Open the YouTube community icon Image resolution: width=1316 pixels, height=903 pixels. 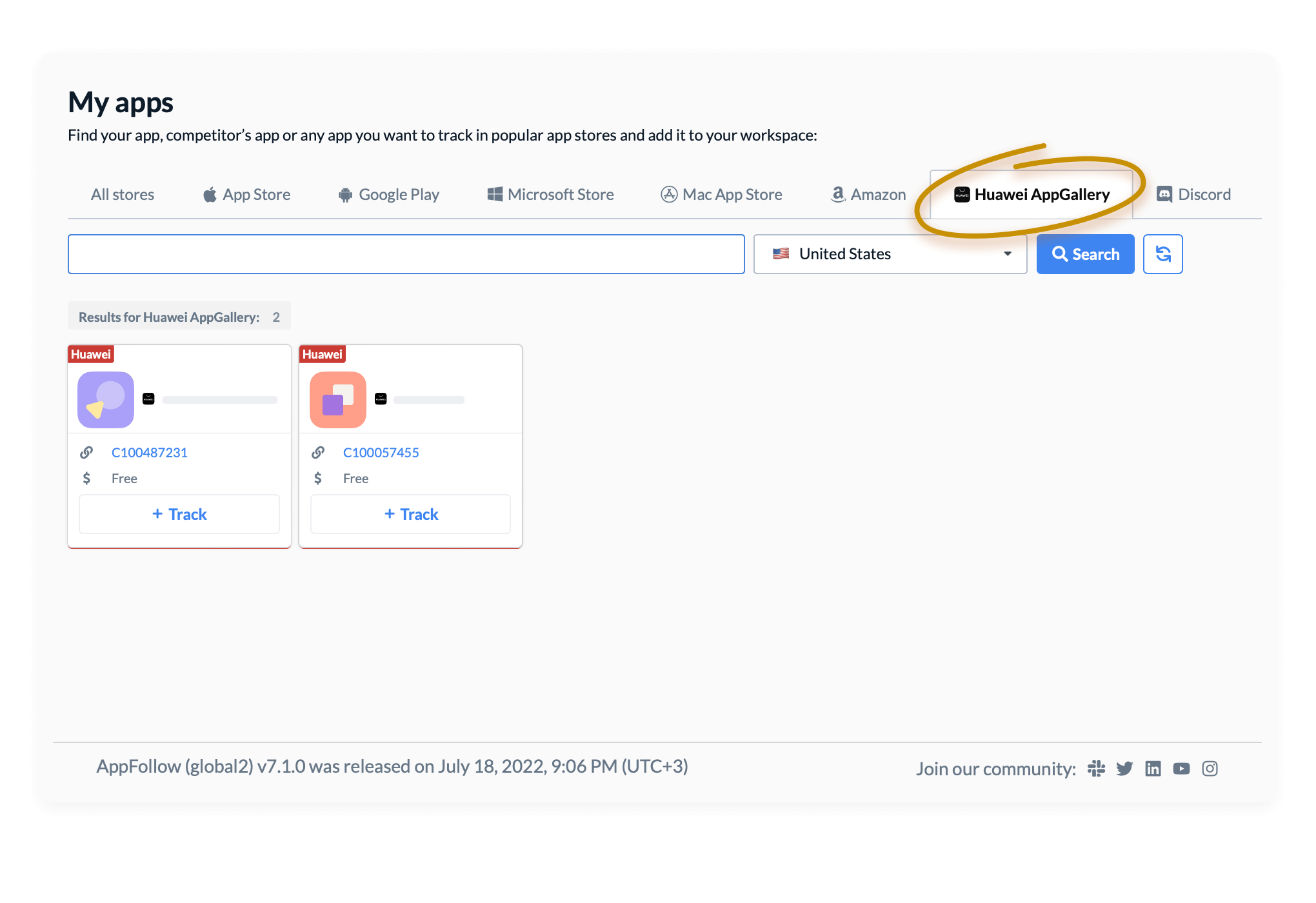click(1181, 768)
